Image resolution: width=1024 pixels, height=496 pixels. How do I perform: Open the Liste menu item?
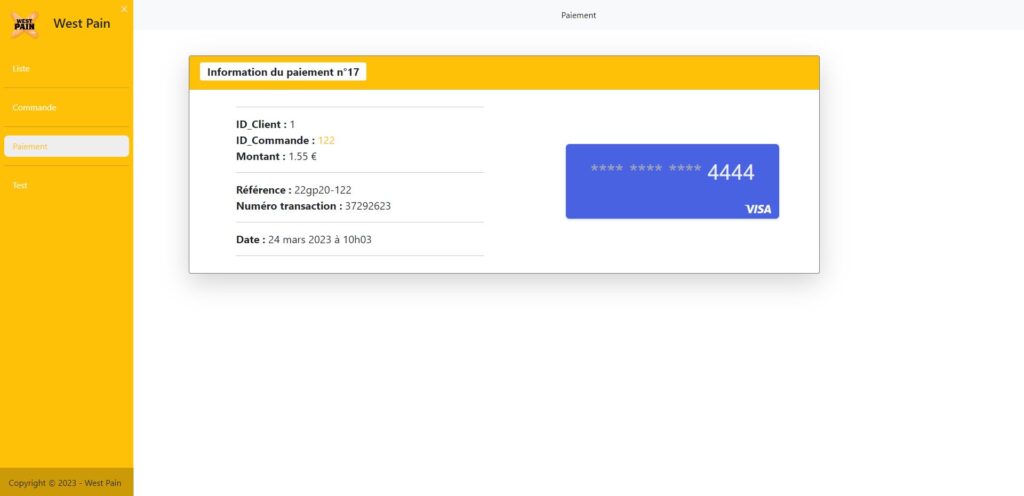[66, 69]
